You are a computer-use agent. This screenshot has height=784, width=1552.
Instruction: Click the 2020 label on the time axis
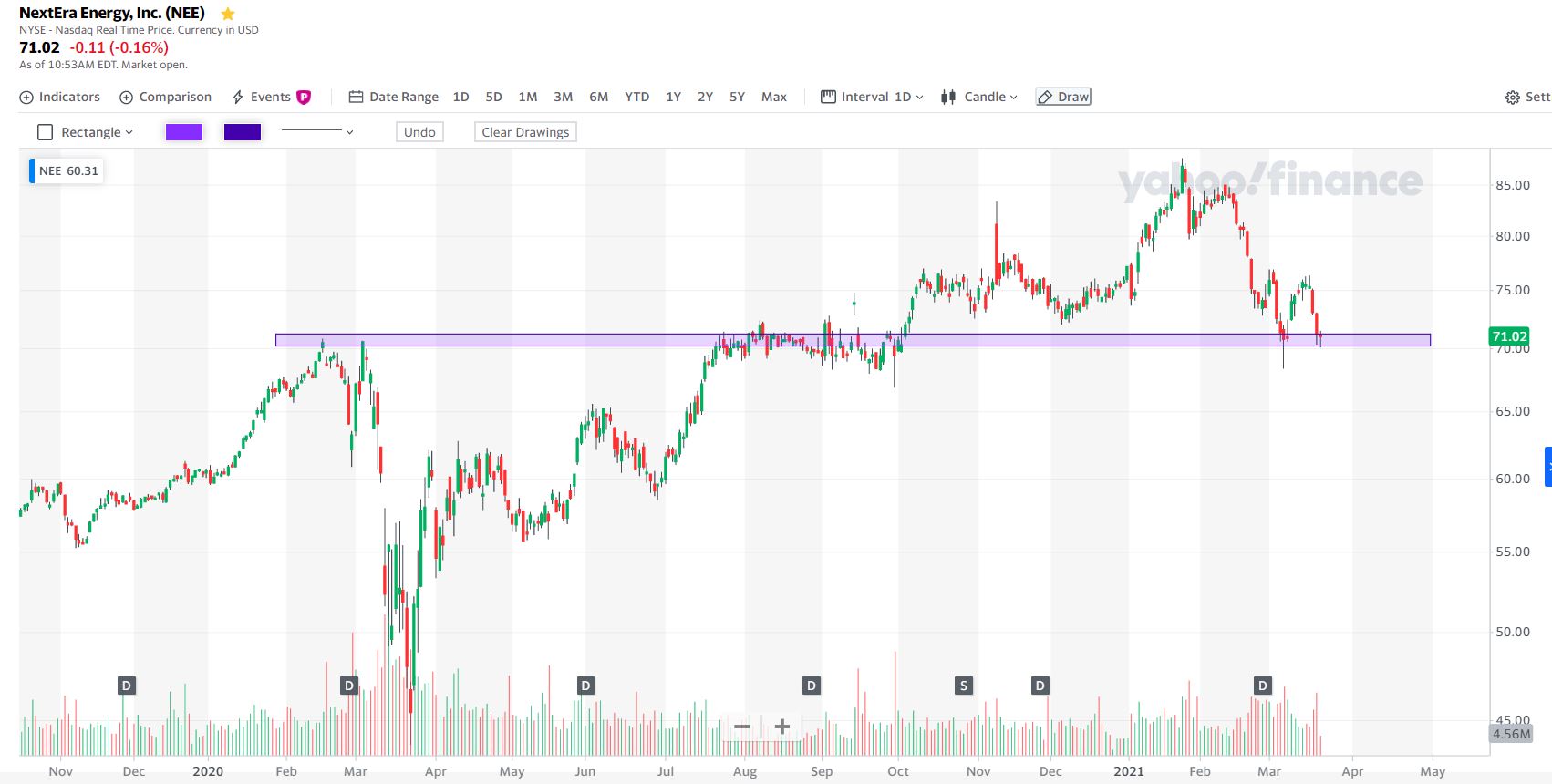[208, 771]
